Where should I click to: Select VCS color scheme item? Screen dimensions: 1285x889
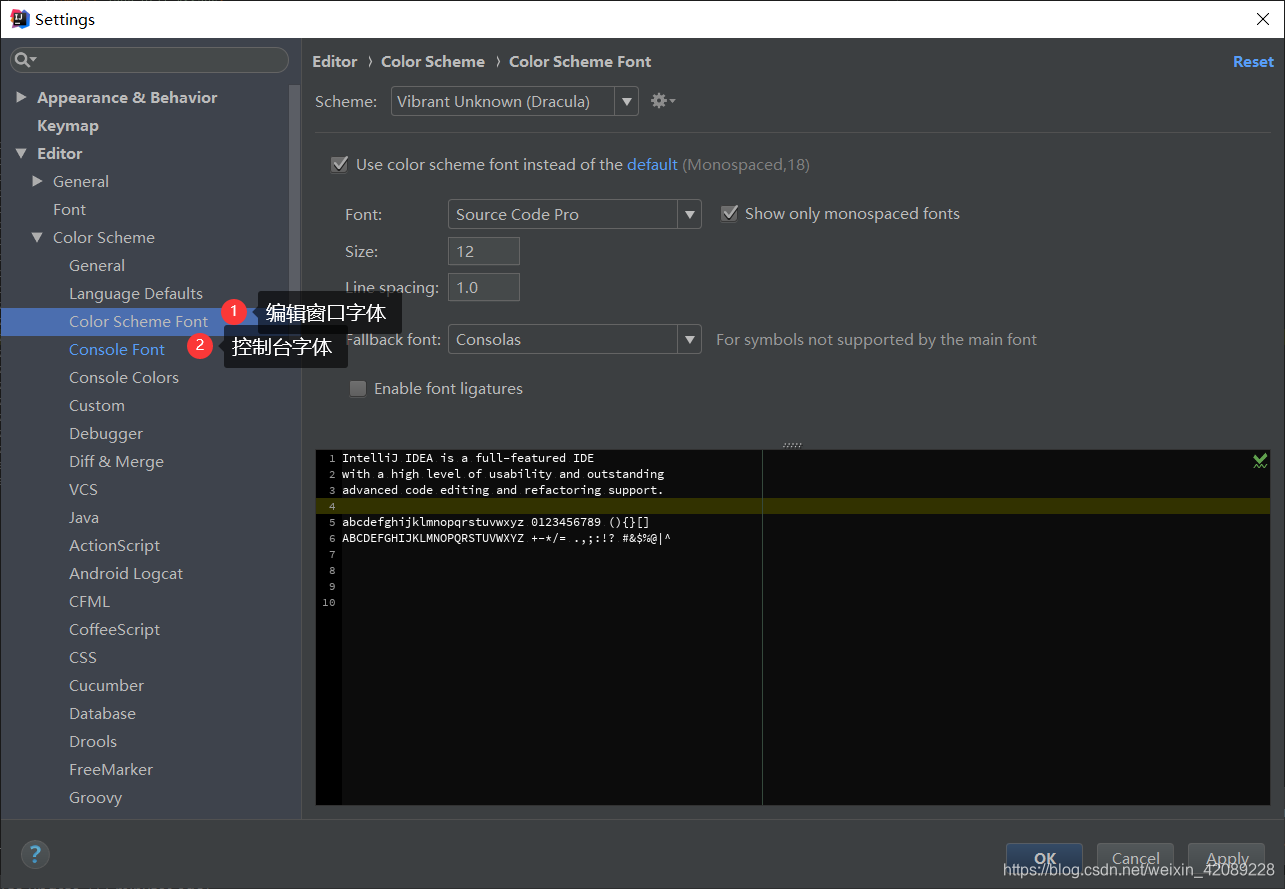84,489
